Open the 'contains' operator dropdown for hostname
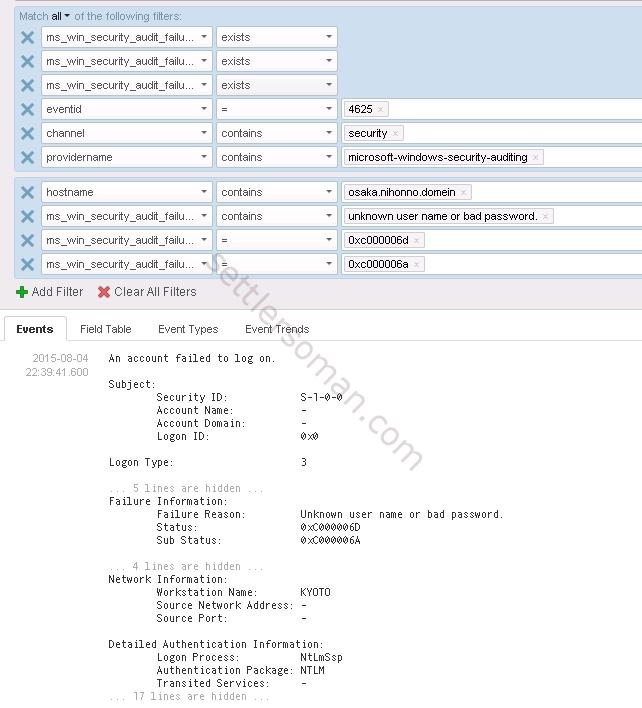The image size is (642, 708). [277, 192]
